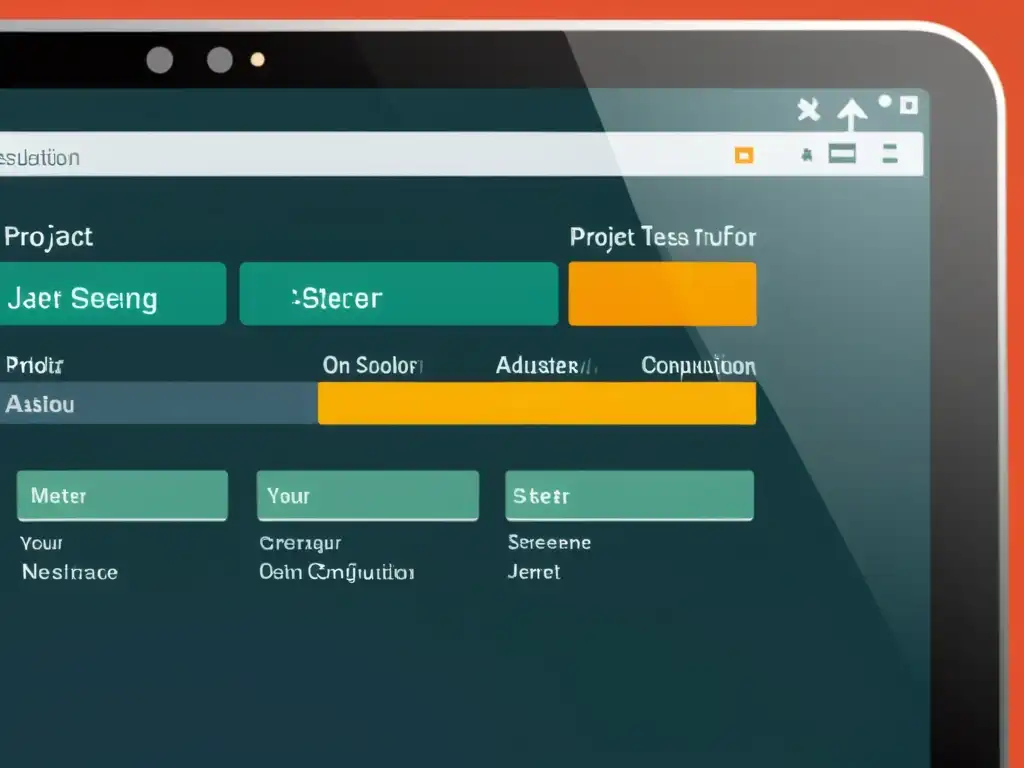
Task: Enable the Stecer option
Action: [x=397, y=294]
